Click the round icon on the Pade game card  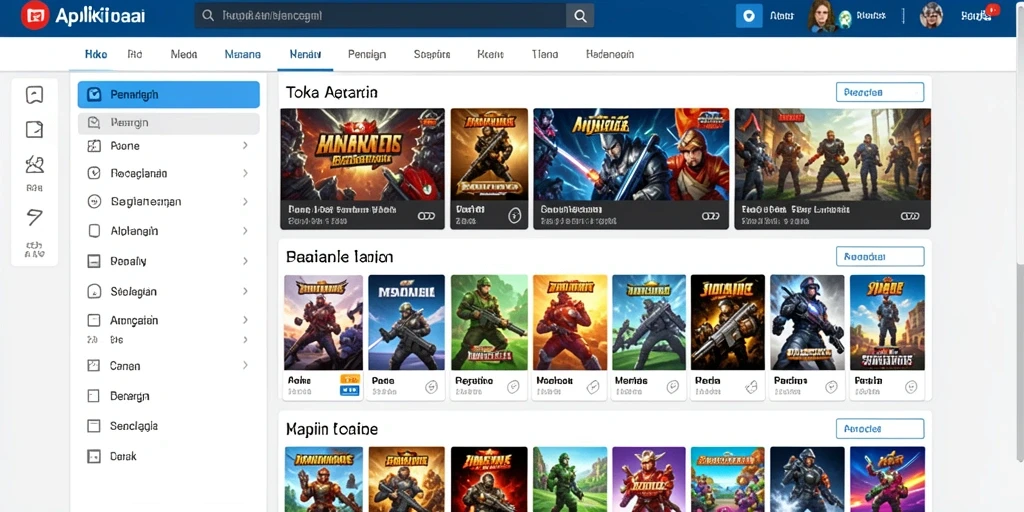[x=431, y=387]
